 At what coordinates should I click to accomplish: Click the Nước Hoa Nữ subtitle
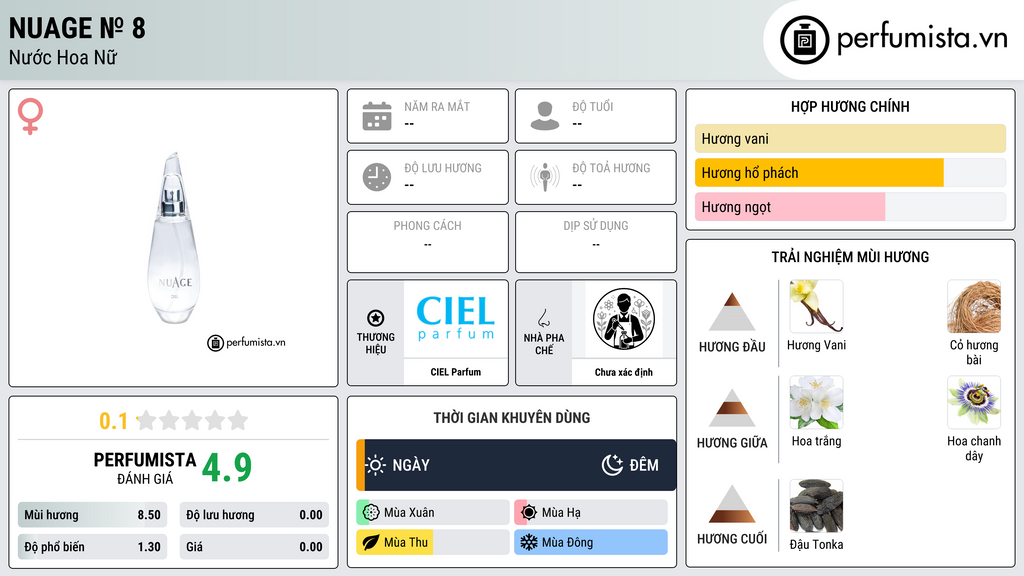(63, 58)
